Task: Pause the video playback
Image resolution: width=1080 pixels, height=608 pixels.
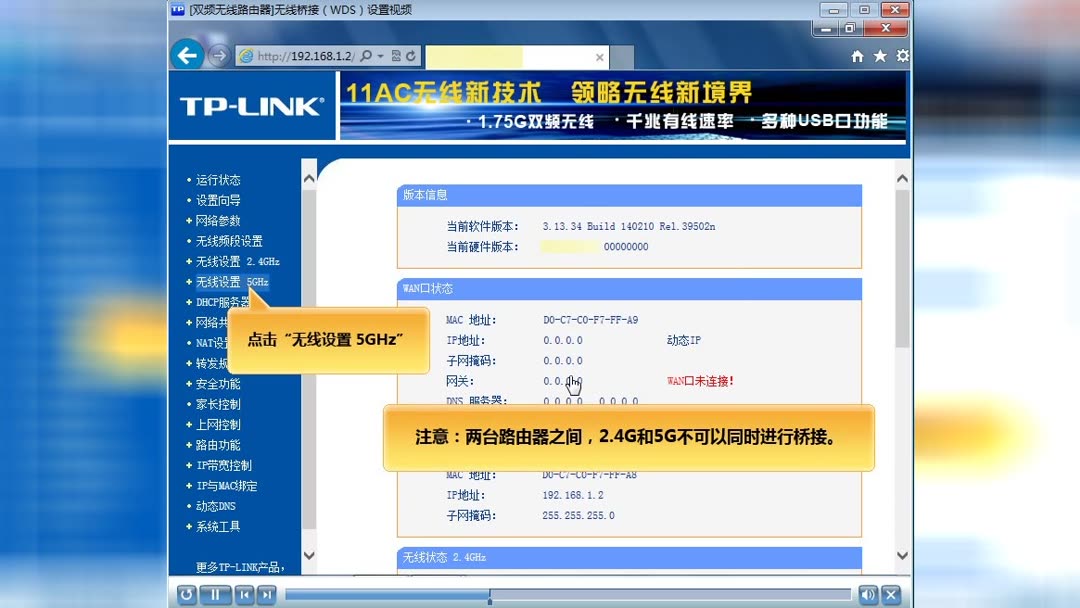Action: (x=214, y=595)
